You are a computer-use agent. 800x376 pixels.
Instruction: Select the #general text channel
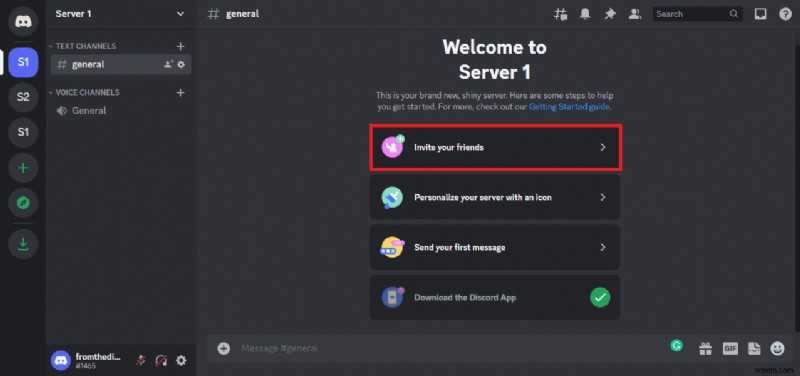121,64
